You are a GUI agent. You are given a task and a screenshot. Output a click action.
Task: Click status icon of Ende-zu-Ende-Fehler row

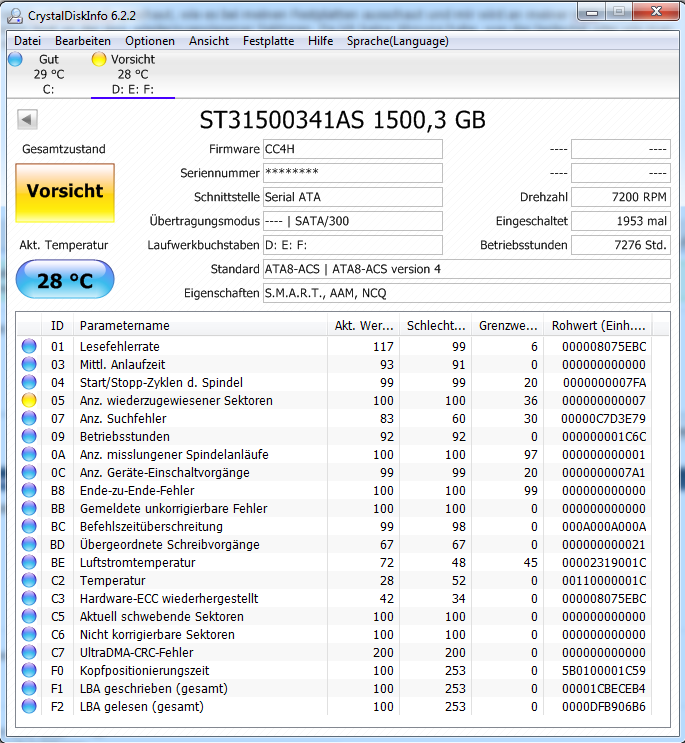(29, 490)
